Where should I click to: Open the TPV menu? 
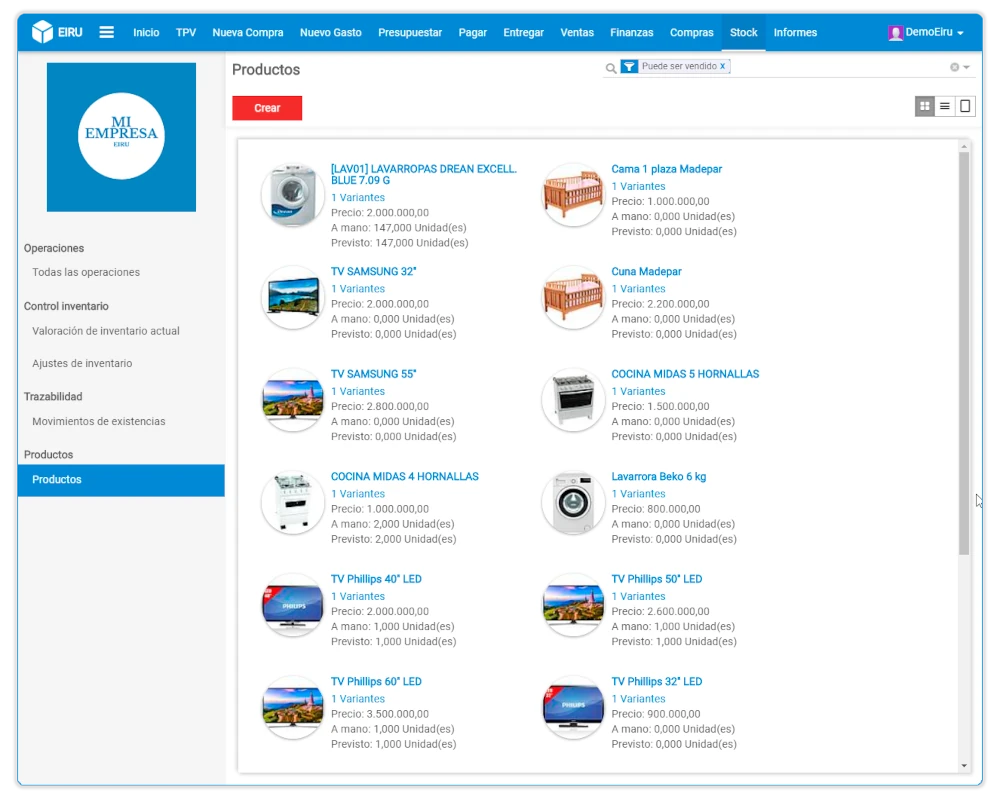tap(186, 33)
